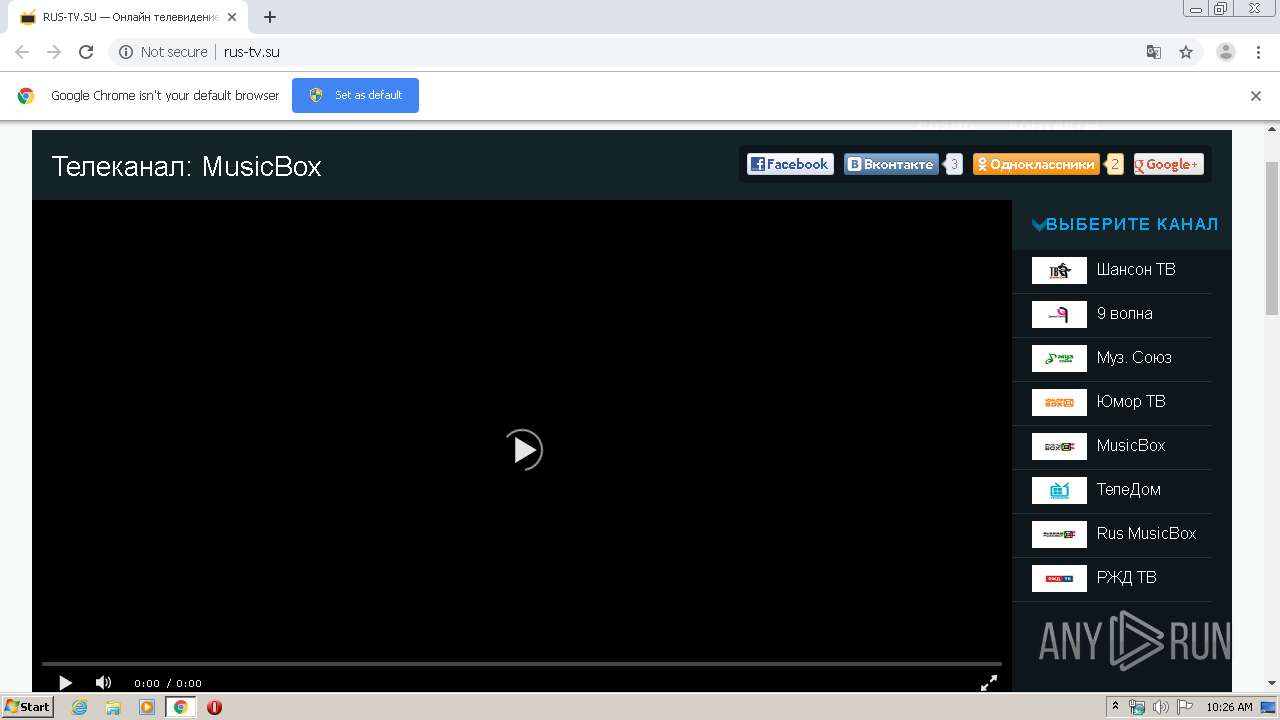The height and width of the screenshot is (720, 1280).
Task: Open the Windows Start menu
Action: (27, 707)
